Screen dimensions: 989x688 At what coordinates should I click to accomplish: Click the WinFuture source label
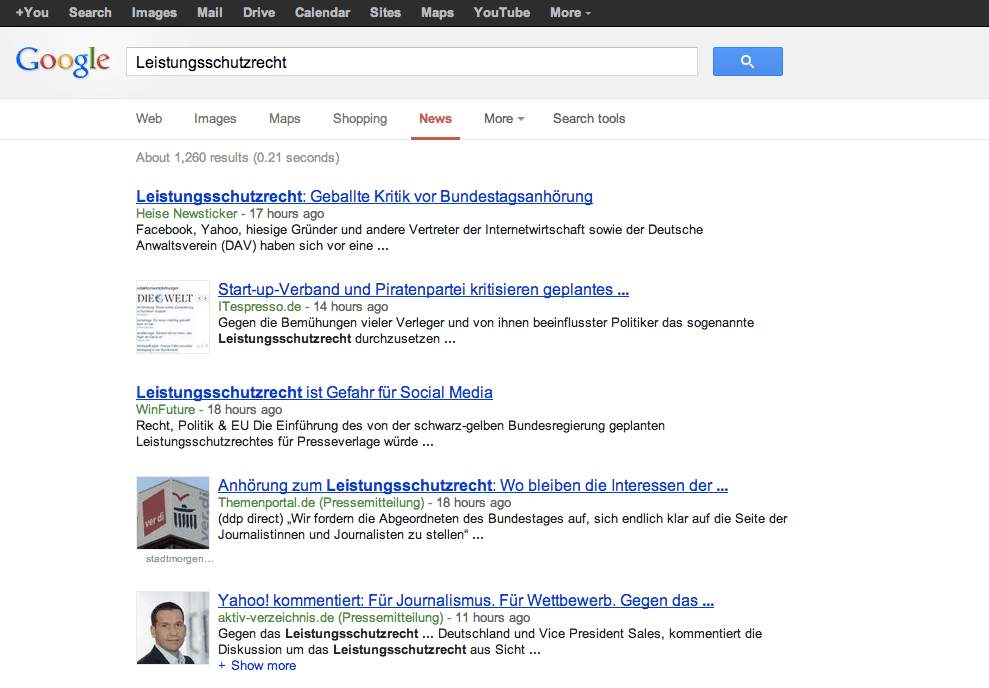(166, 410)
